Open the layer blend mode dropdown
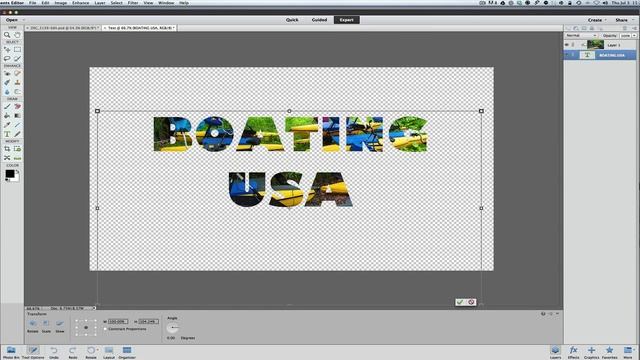The image size is (640, 360). [x=581, y=36]
